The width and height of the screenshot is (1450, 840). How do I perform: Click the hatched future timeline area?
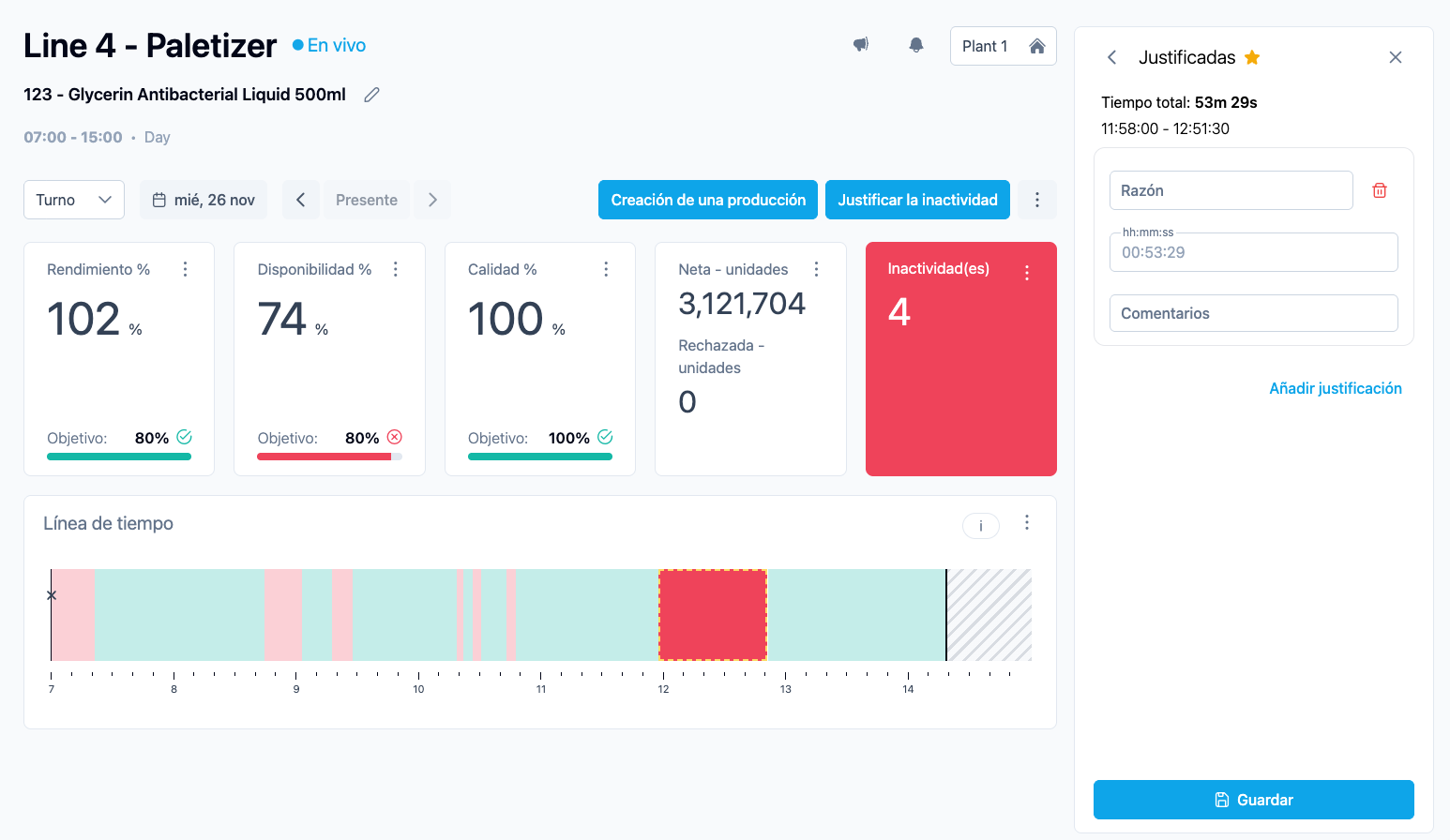tap(989, 615)
